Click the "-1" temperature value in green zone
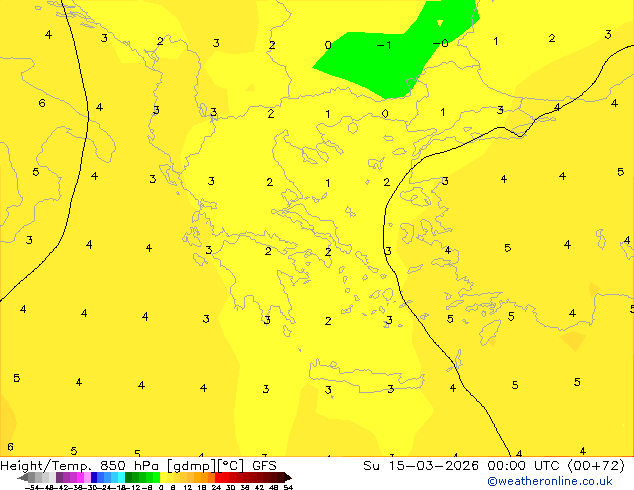 pyautogui.click(x=384, y=45)
